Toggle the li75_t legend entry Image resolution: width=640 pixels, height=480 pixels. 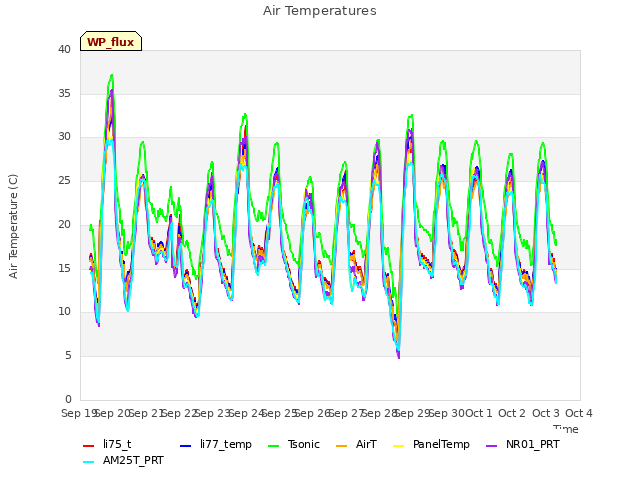tap(107, 444)
